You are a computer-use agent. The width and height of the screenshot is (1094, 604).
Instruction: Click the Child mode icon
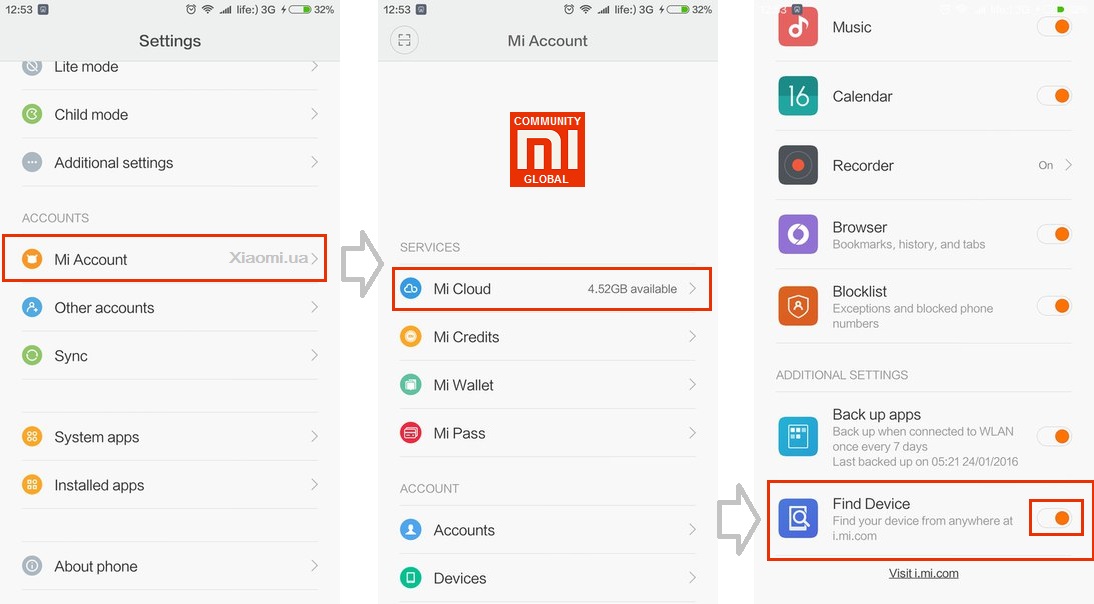coord(32,114)
